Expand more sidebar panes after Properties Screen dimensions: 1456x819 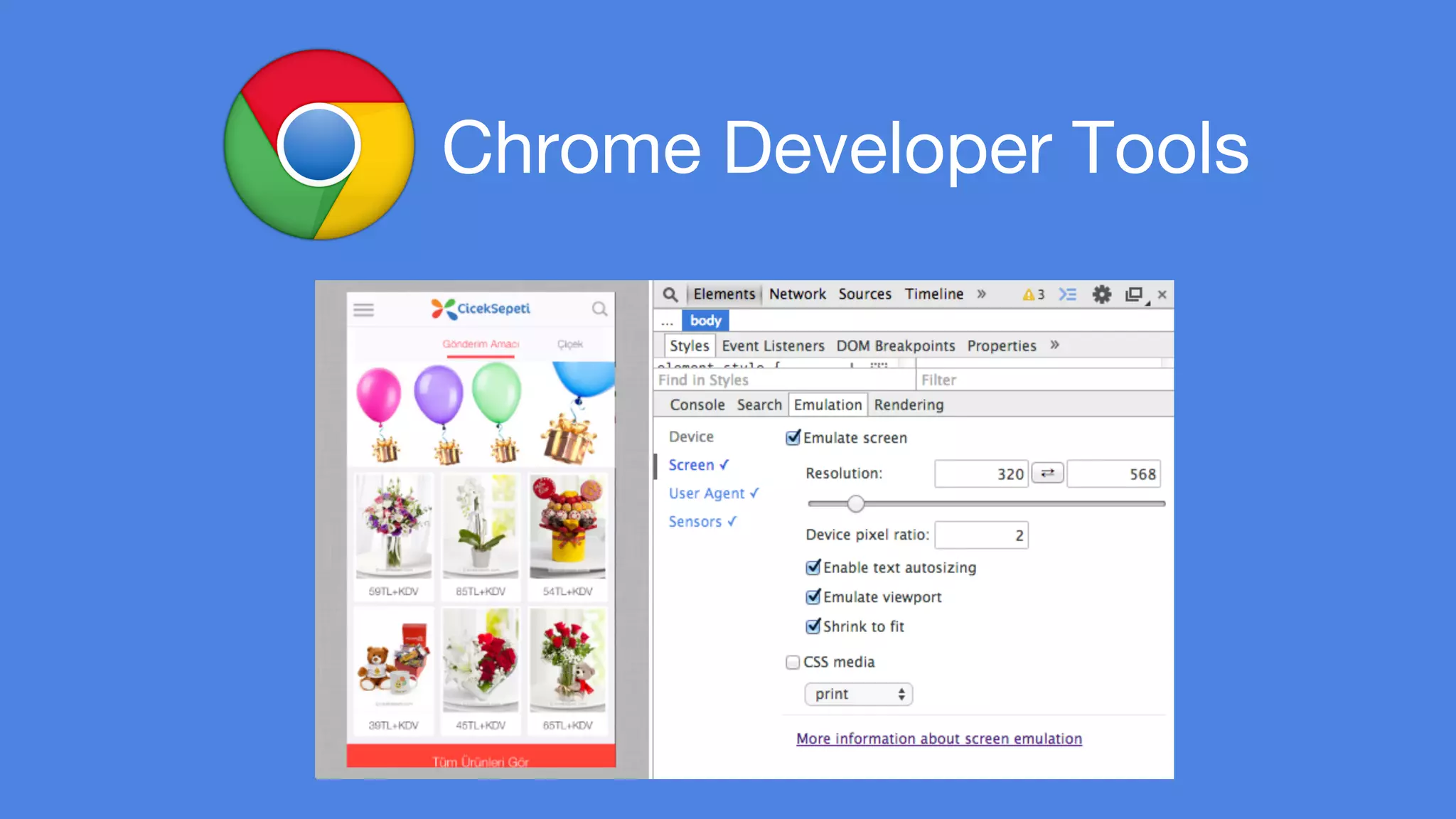pyautogui.click(x=1054, y=346)
